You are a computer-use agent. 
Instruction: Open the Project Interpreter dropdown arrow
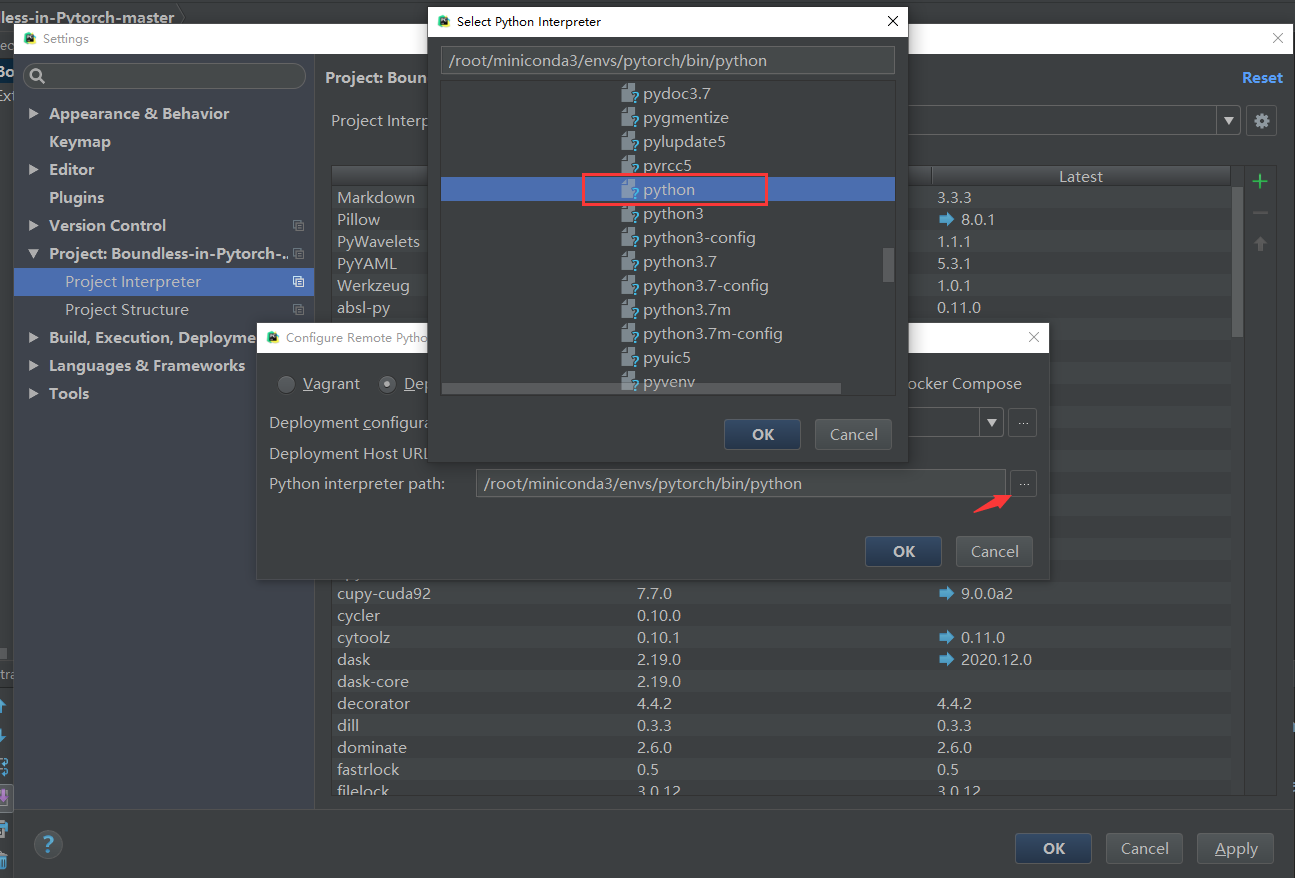click(x=1228, y=121)
